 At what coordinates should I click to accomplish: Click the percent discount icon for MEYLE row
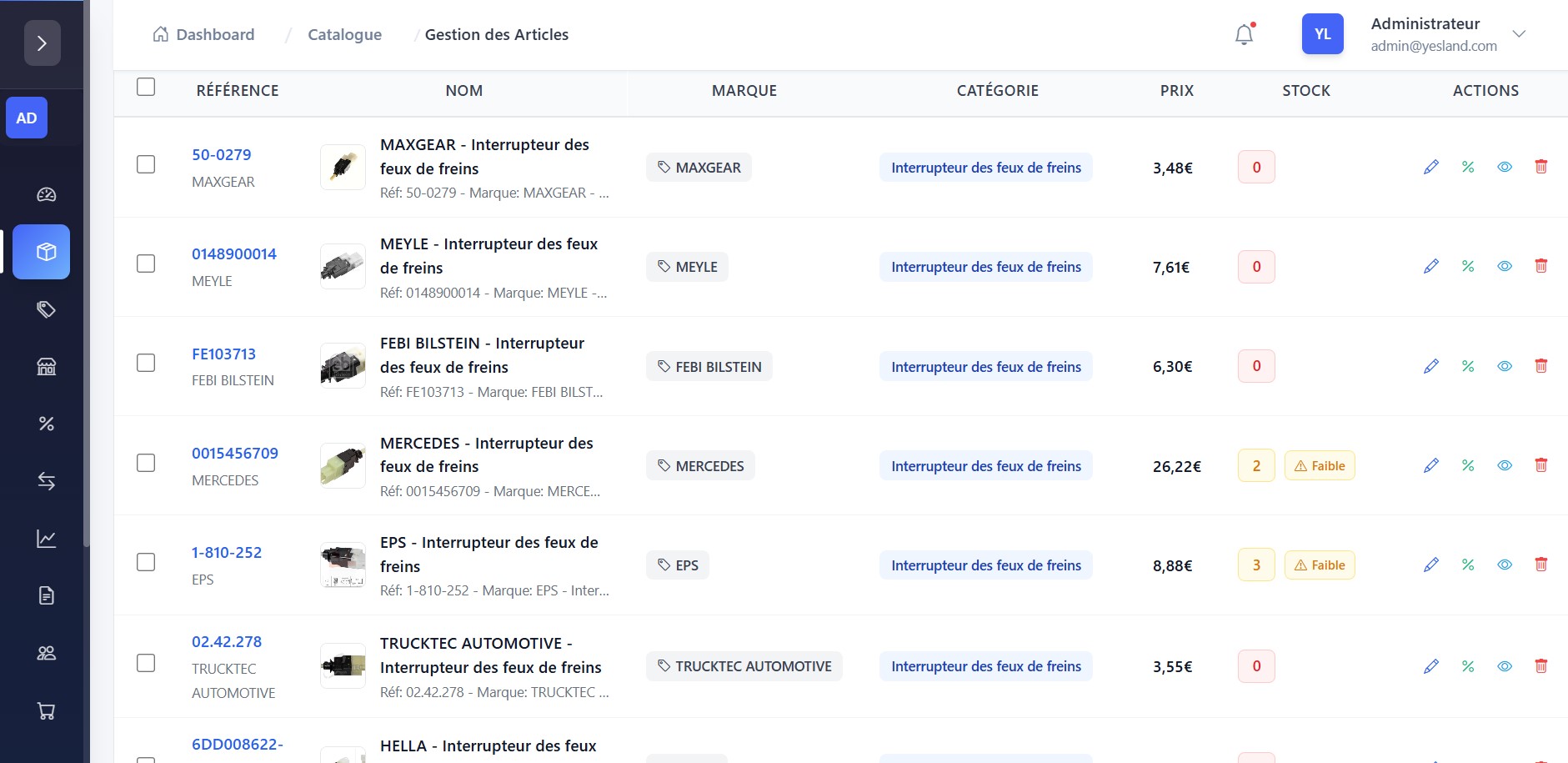tap(1467, 266)
